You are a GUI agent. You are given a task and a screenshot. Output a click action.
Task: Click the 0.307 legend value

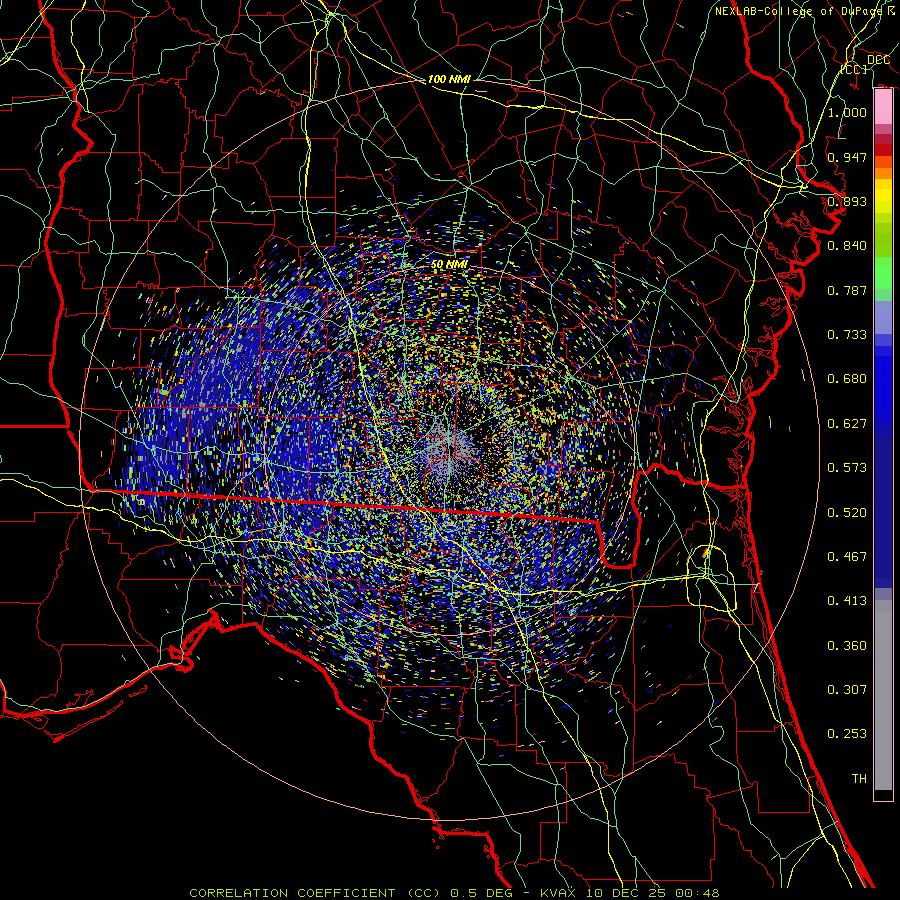pyautogui.click(x=847, y=690)
